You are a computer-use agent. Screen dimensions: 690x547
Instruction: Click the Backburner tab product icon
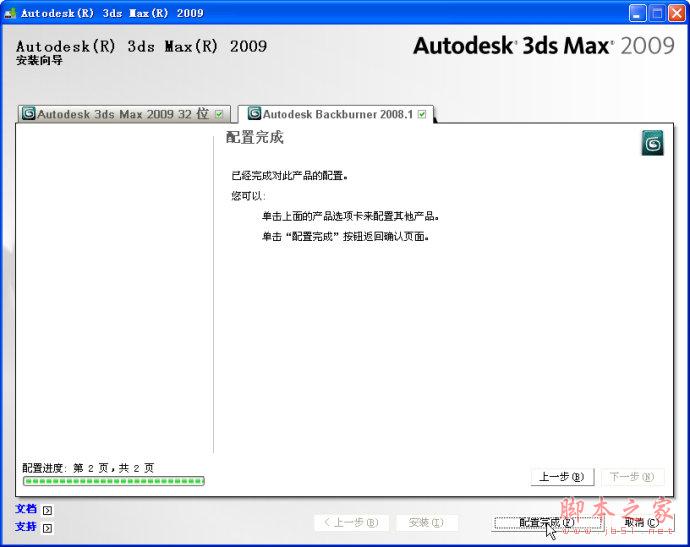[254, 113]
